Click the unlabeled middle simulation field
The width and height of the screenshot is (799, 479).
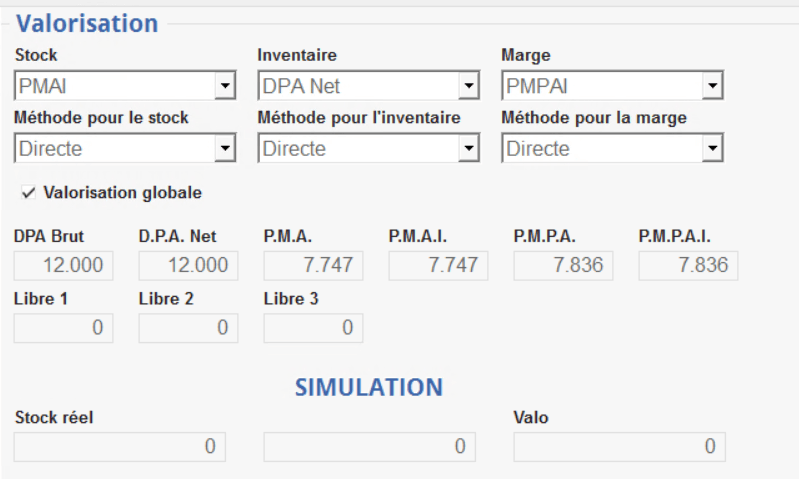[369, 447]
